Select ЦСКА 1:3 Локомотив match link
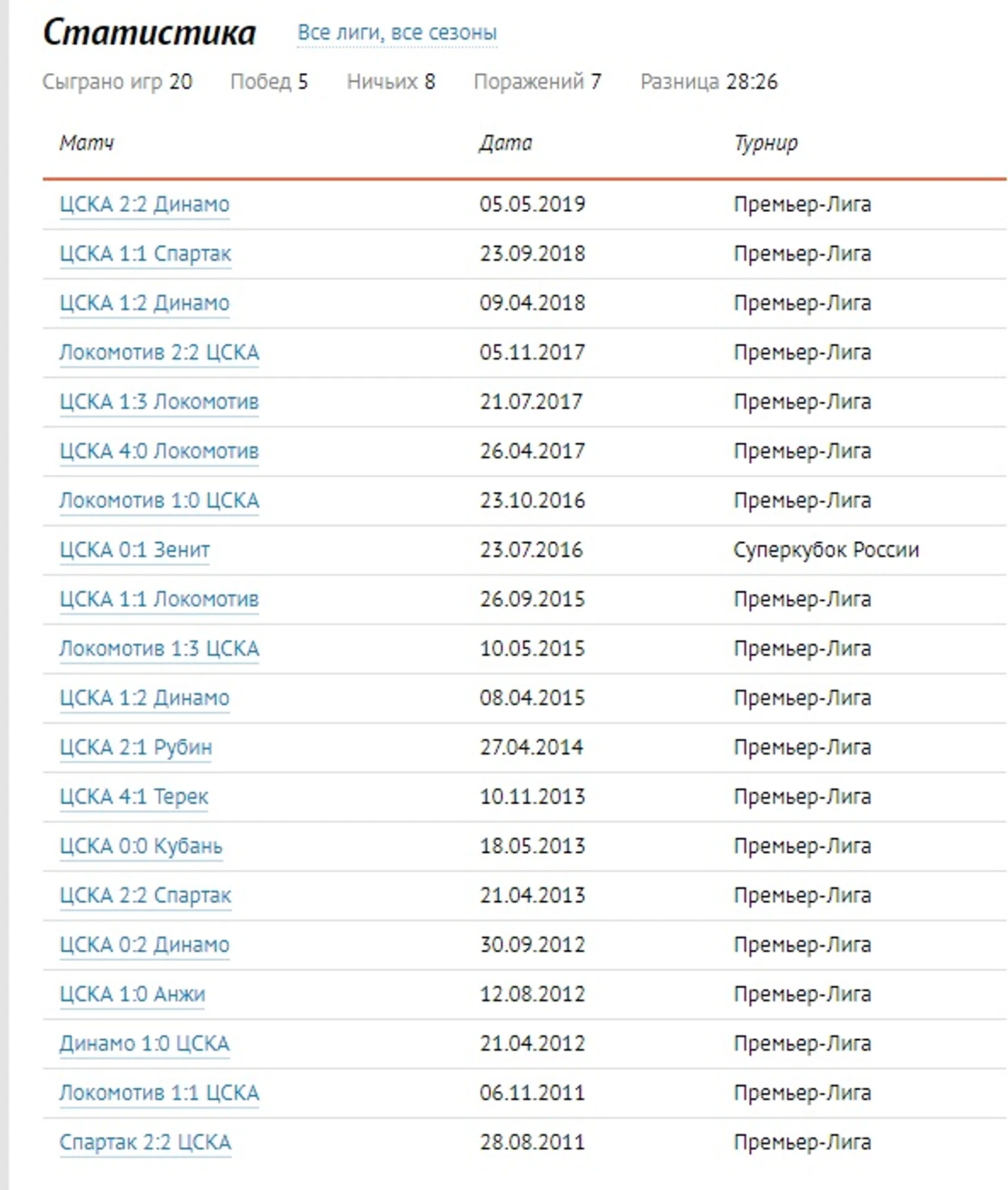 pyautogui.click(x=159, y=402)
